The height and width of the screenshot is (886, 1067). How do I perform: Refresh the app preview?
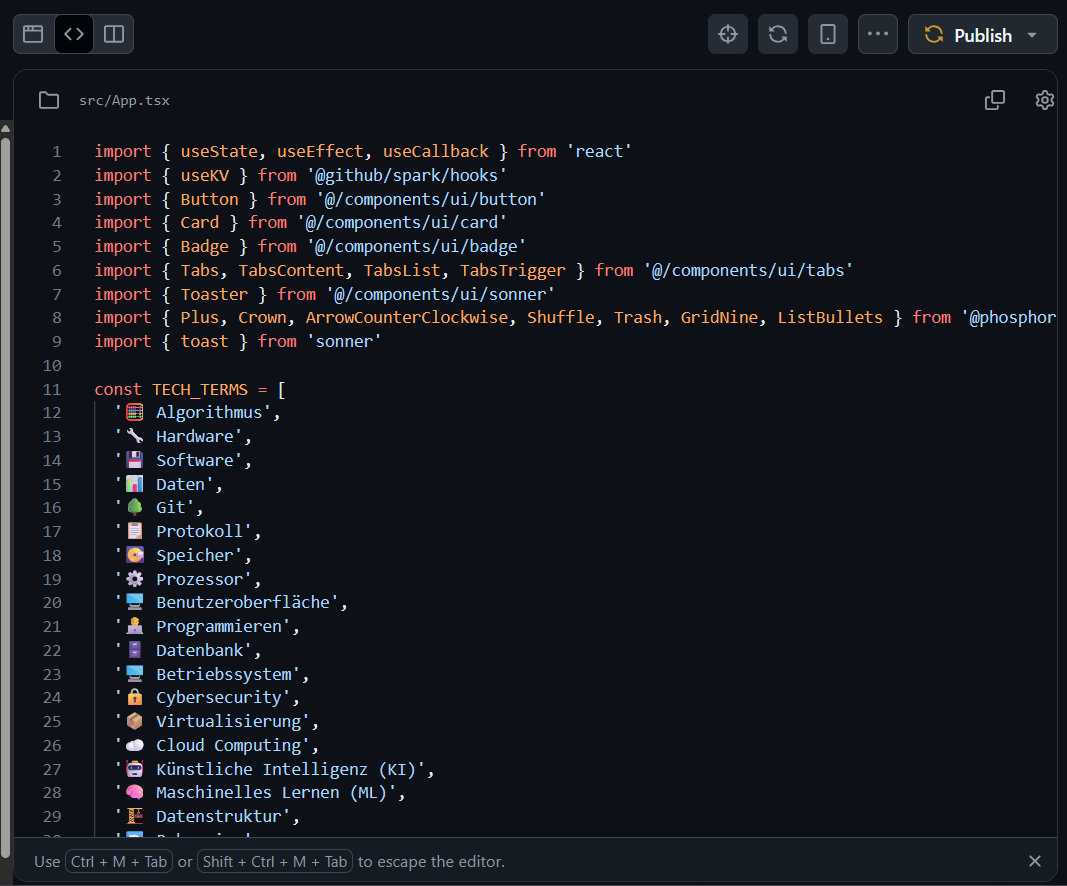pos(777,33)
